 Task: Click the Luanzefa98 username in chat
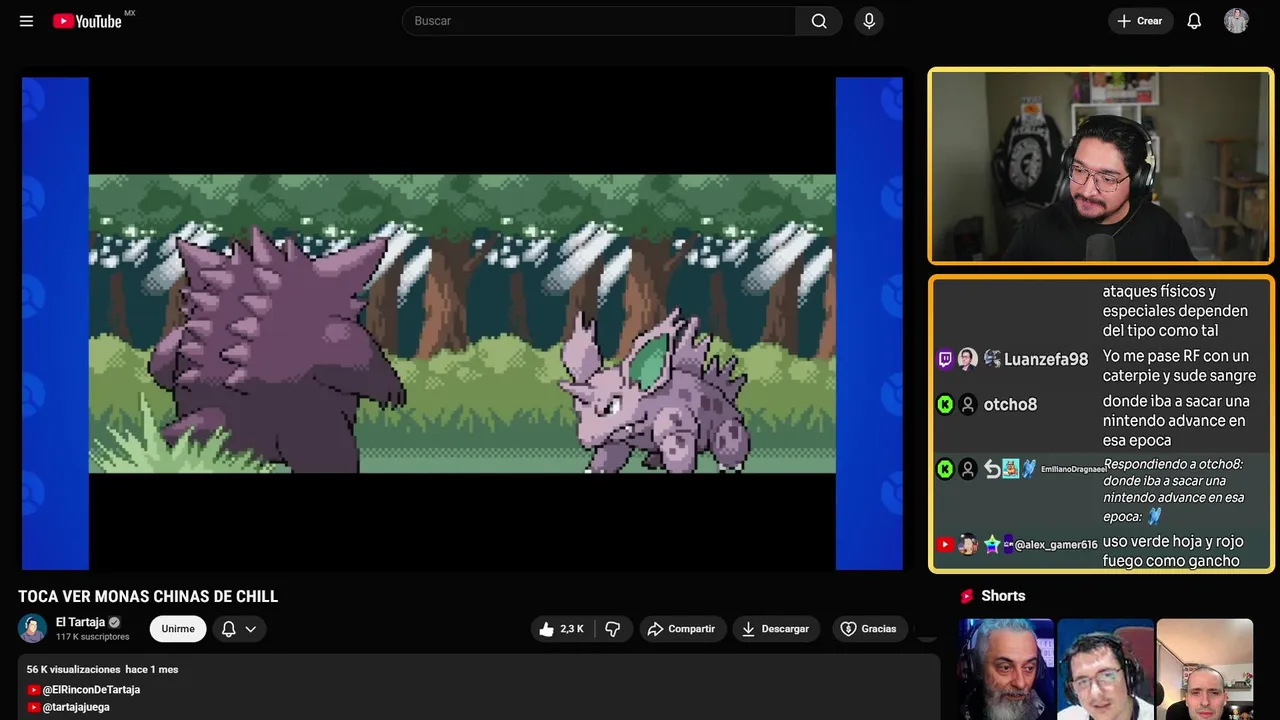click(1046, 360)
